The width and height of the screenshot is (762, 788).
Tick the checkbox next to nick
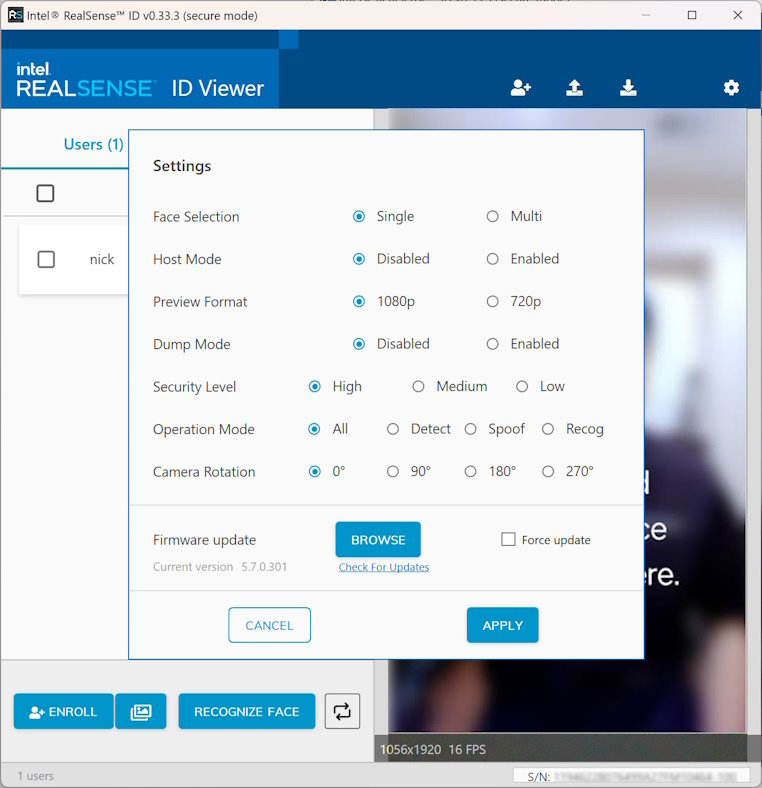point(46,259)
